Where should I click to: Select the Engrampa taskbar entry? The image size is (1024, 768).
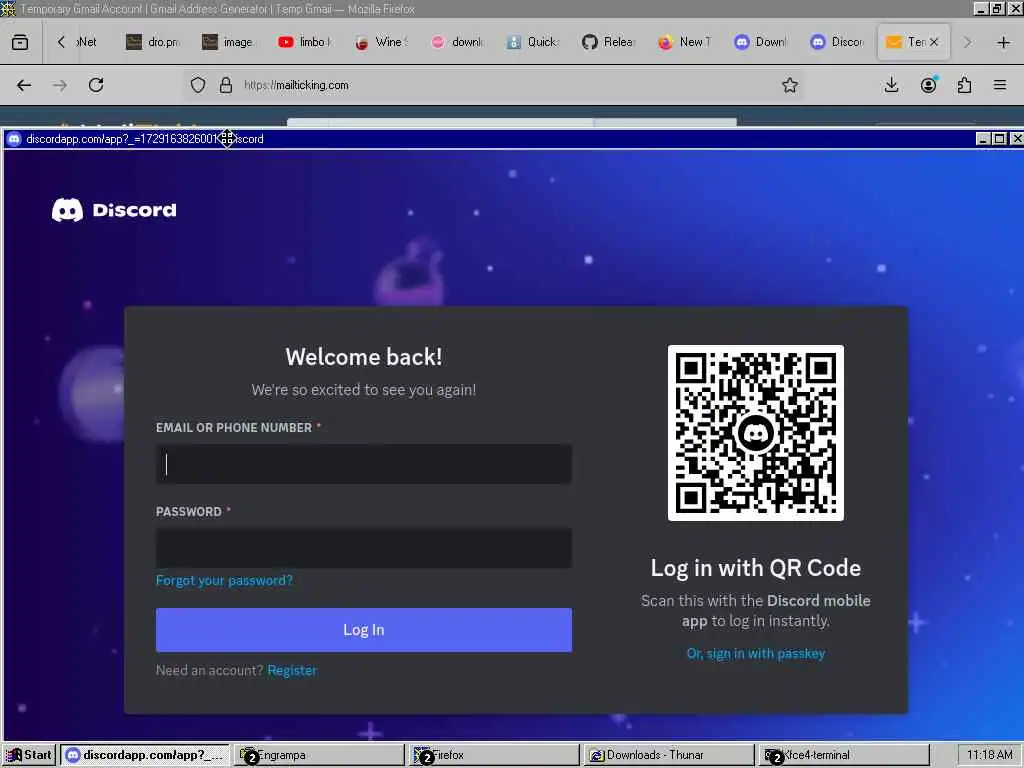(319, 755)
